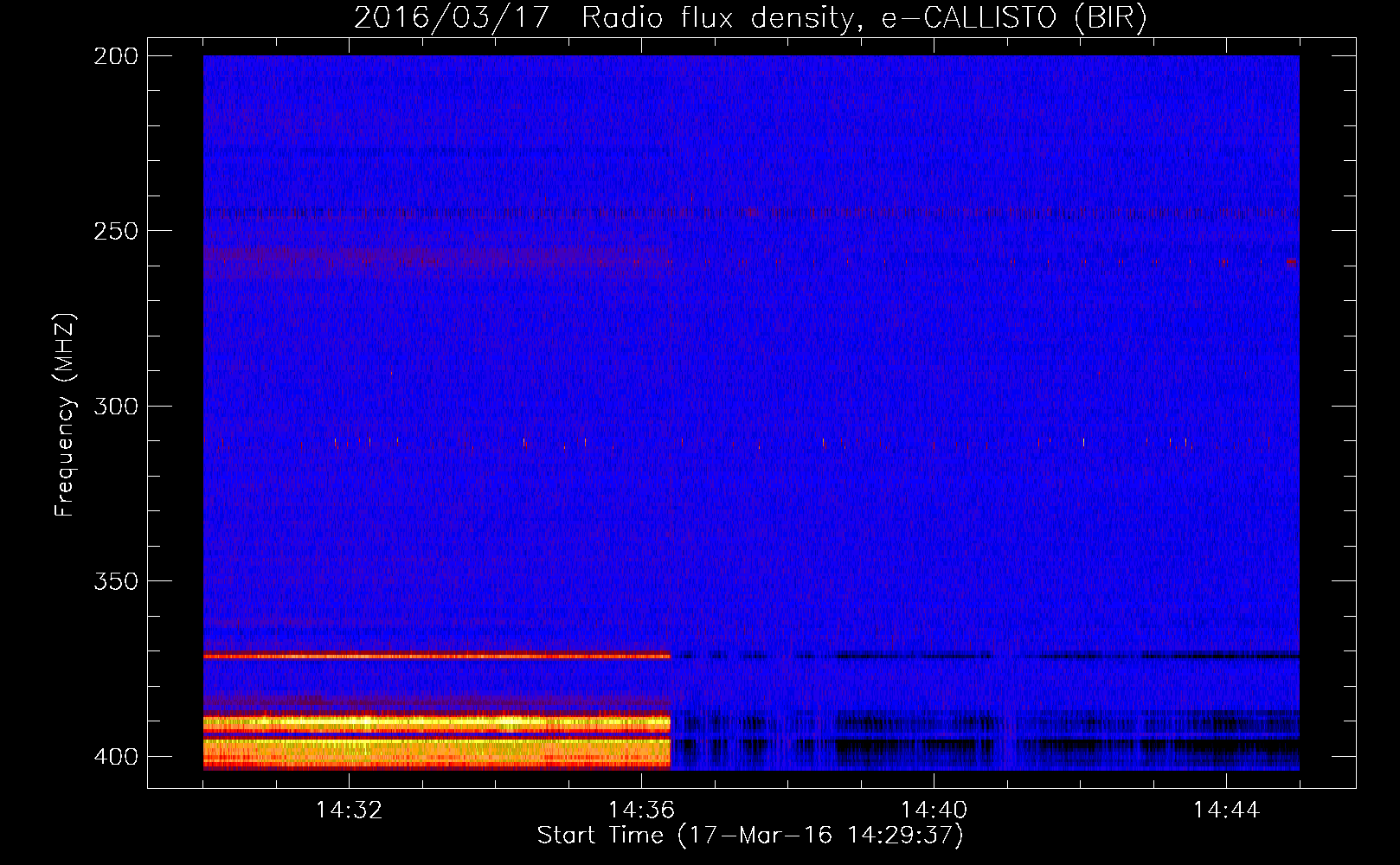Click the 300 frequency tick label

coord(116,406)
